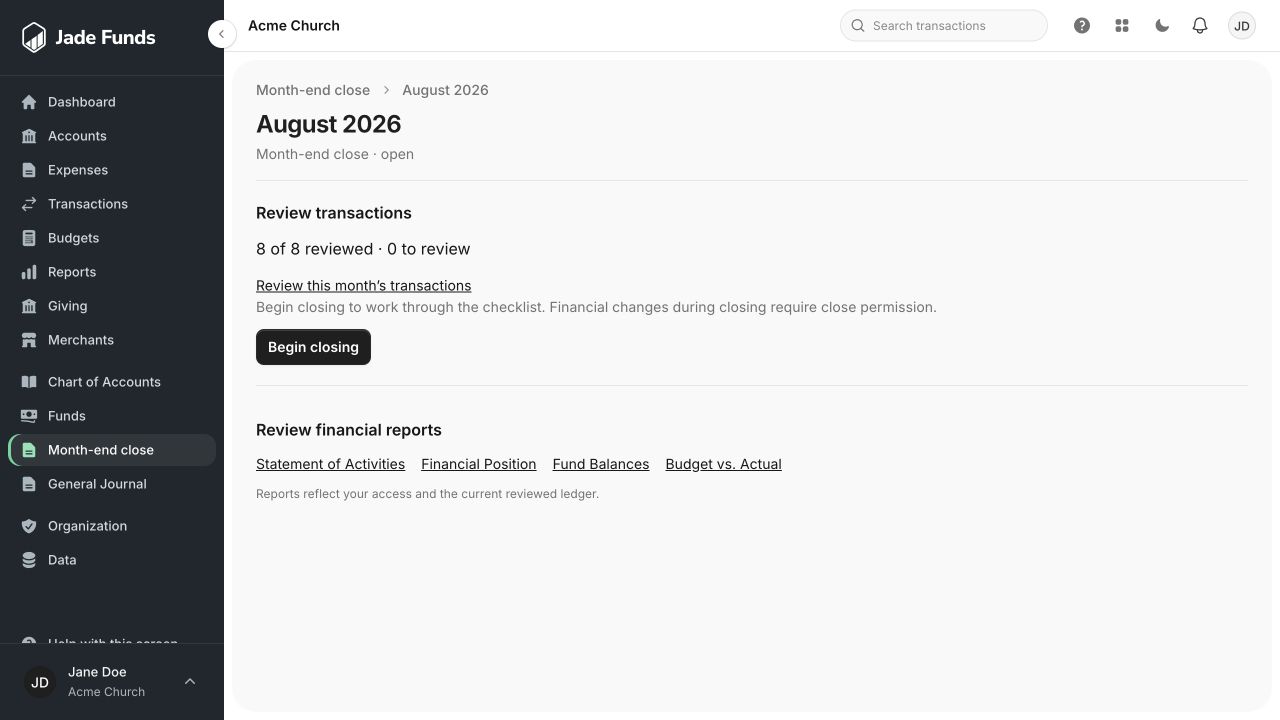The height and width of the screenshot is (720, 1280).
Task: Click the '8 of 8 reviewed' status text
Action: point(314,249)
